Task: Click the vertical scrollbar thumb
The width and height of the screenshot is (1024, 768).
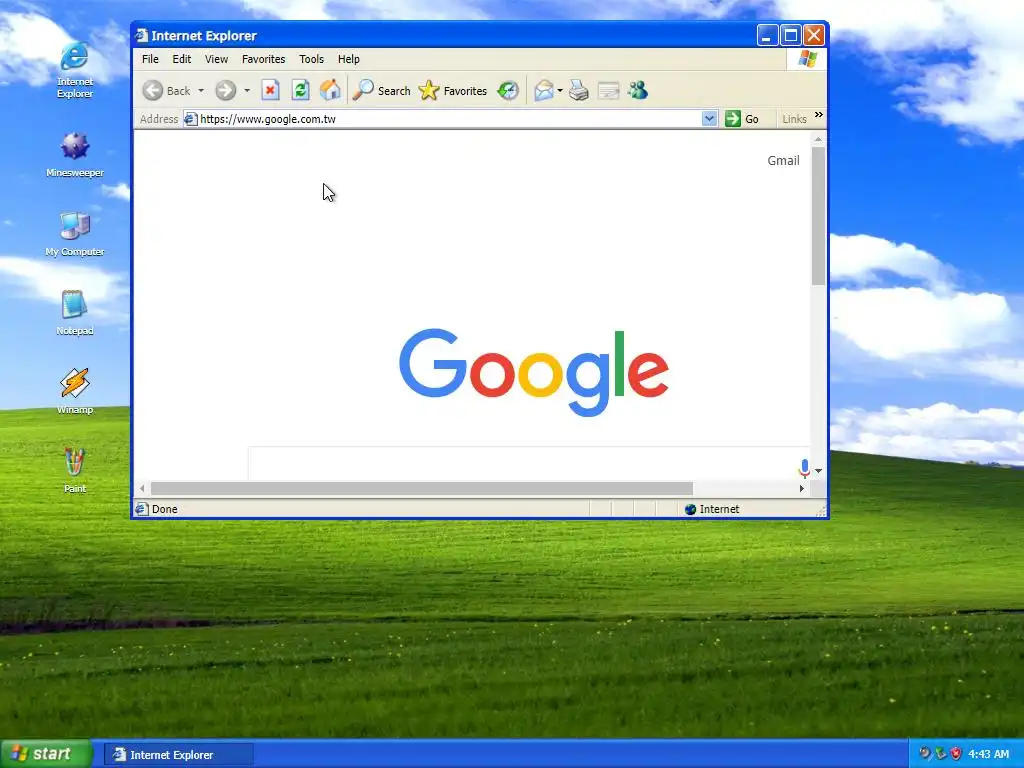Action: pyautogui.click(x=818, y=216)
